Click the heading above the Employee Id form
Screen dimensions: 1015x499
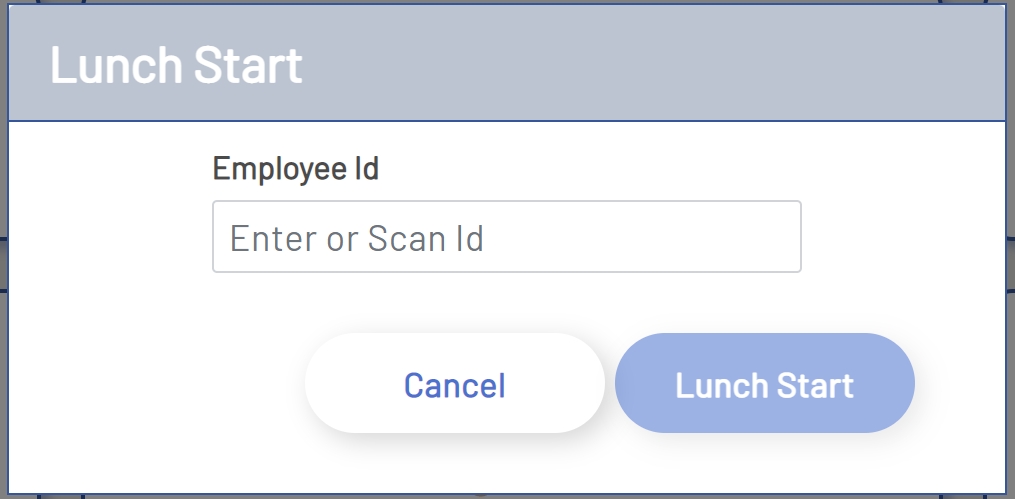pos(176,65)
